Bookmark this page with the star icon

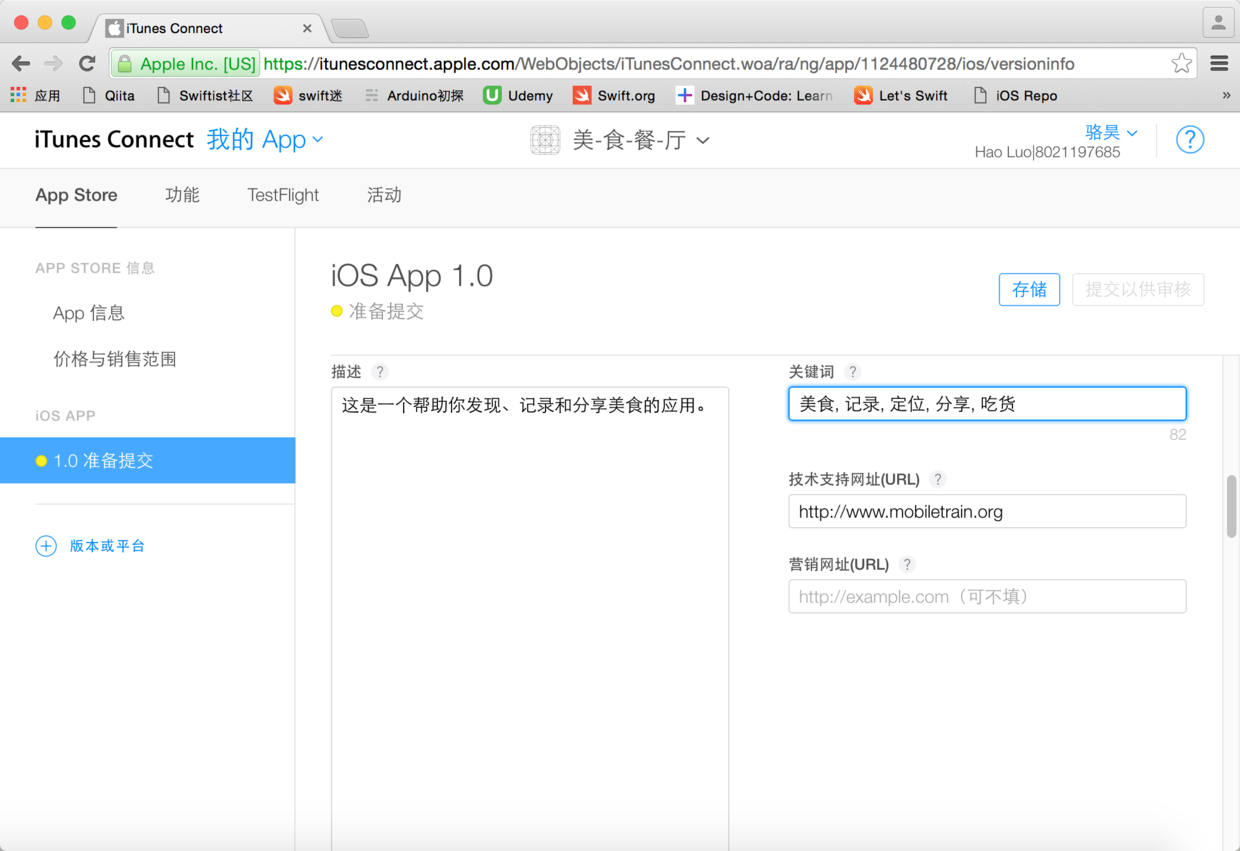point(1181,64)
